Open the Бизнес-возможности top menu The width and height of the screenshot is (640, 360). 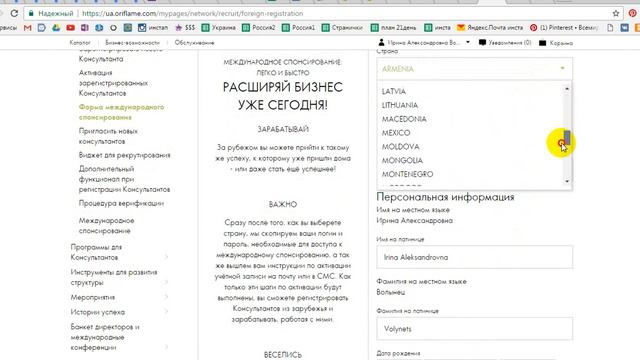pyautogui.click(x=132, y=42)
